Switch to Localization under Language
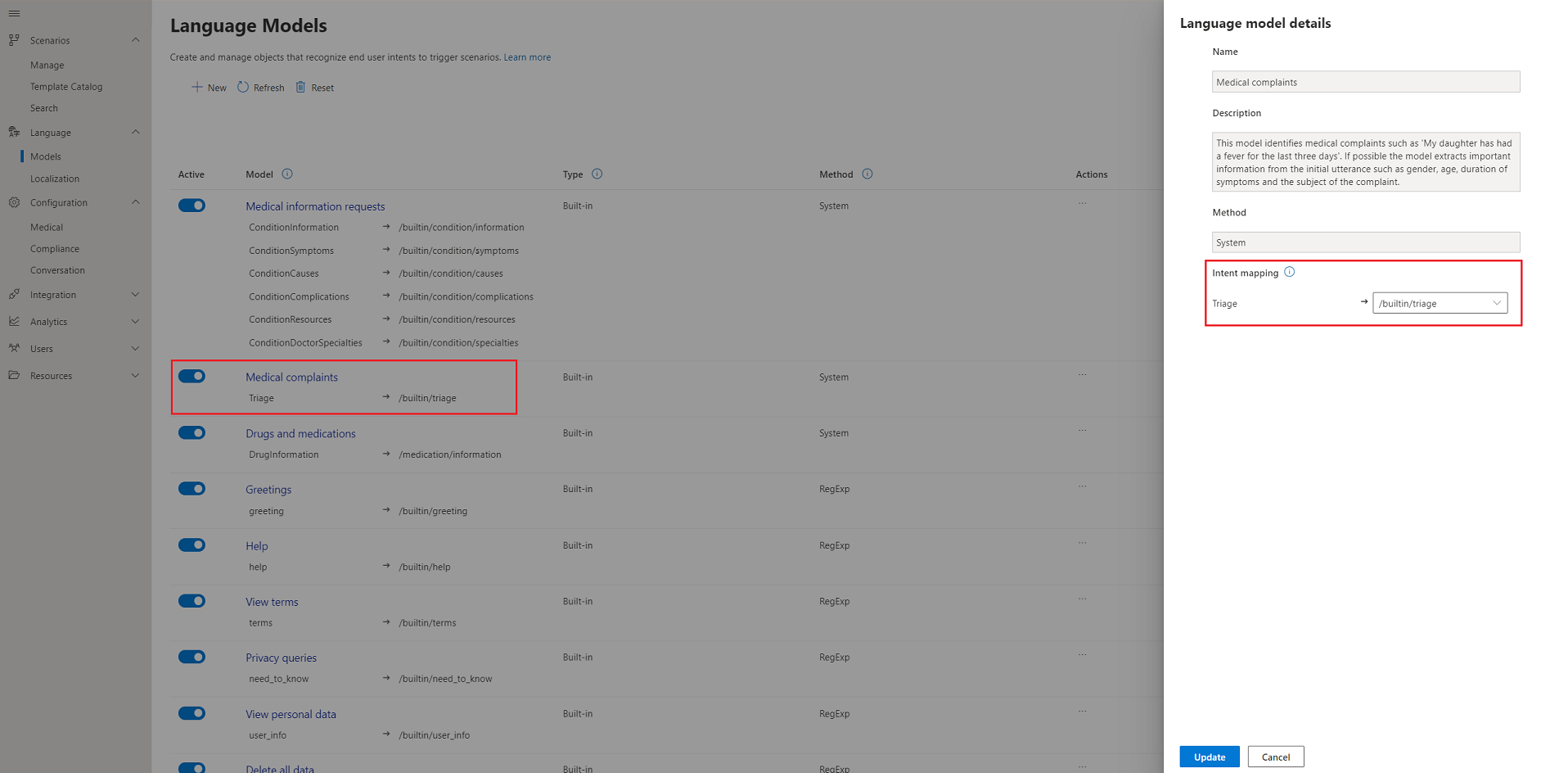Image resolution: width=1568 pixels, height=773 pixels. 55,179
